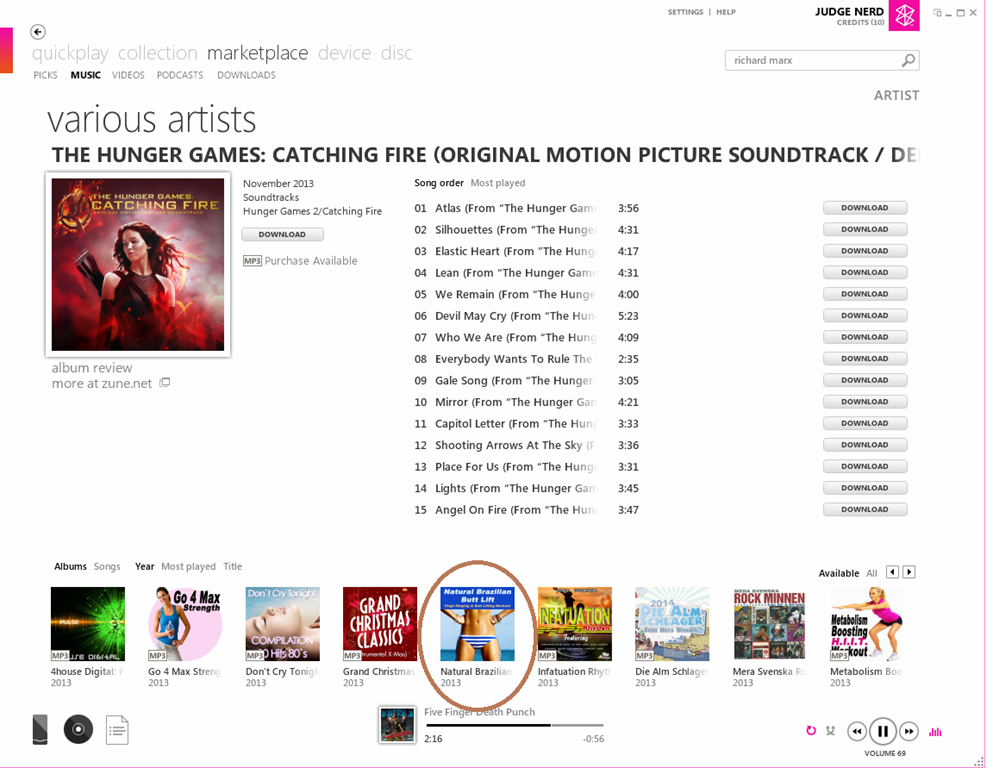
Task: Toggle shuffle playback
Action: coord(830,731)
